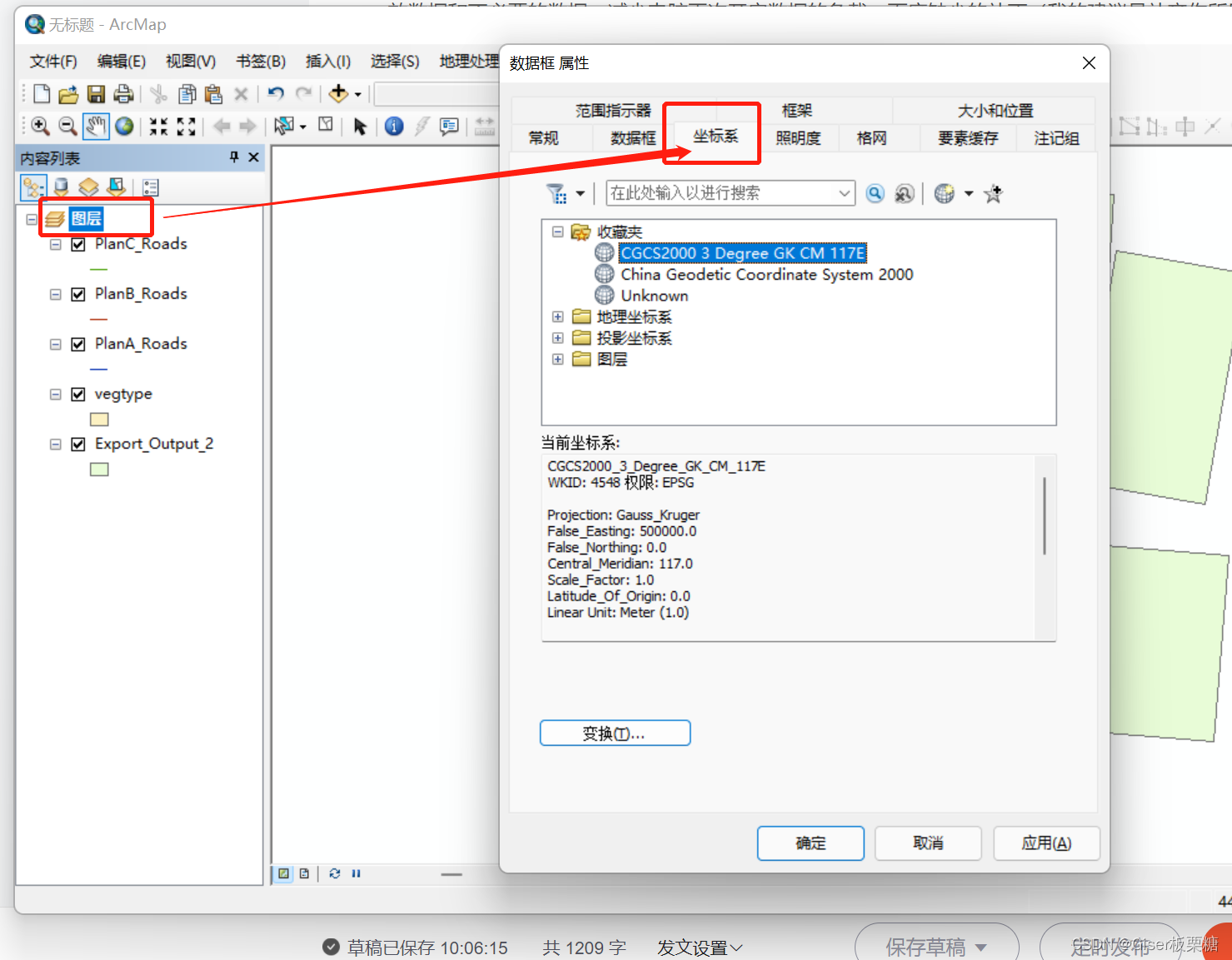Click the Fixed Zoom Out icon
Image resolution: width=1232 pixels, height=960 pixels.
(187, 126)
